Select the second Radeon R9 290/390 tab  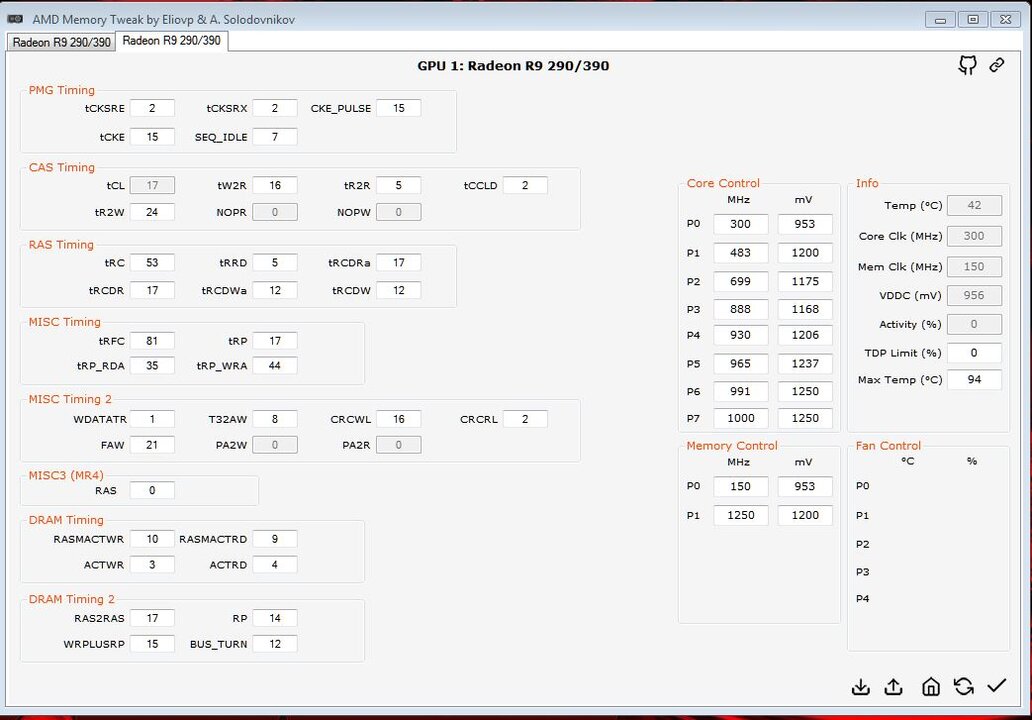(x=172, y=41)
